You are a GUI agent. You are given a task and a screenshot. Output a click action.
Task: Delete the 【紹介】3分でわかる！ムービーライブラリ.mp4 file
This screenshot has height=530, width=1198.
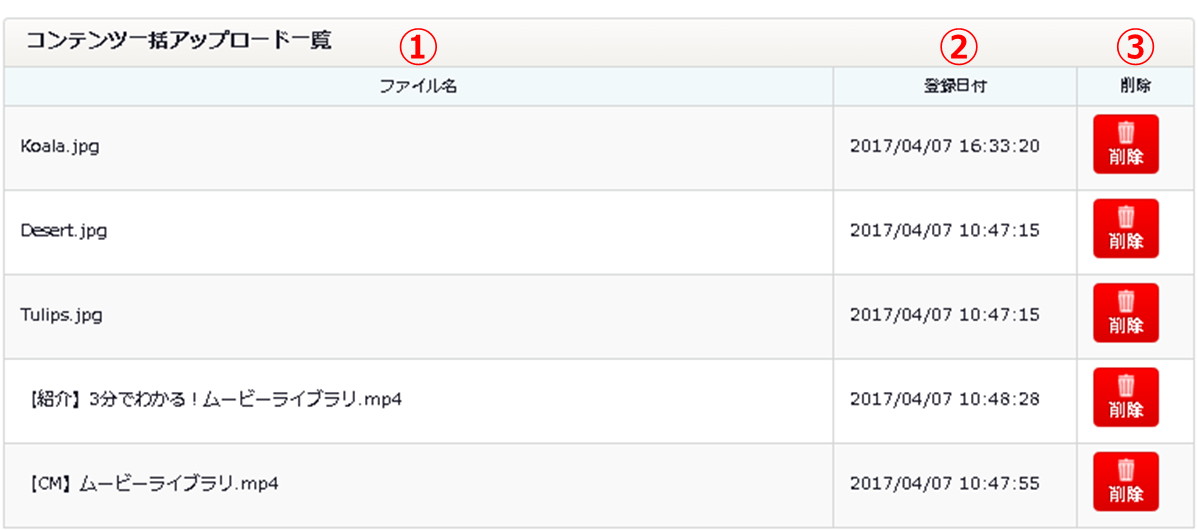1125,398
